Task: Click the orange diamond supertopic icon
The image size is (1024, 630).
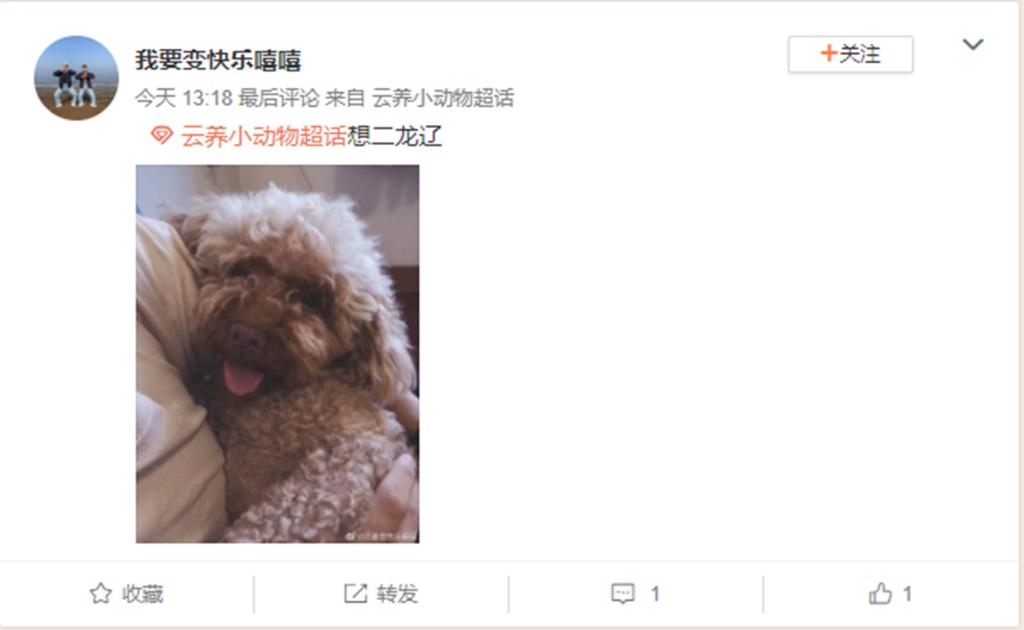Action: pos(161,136)
